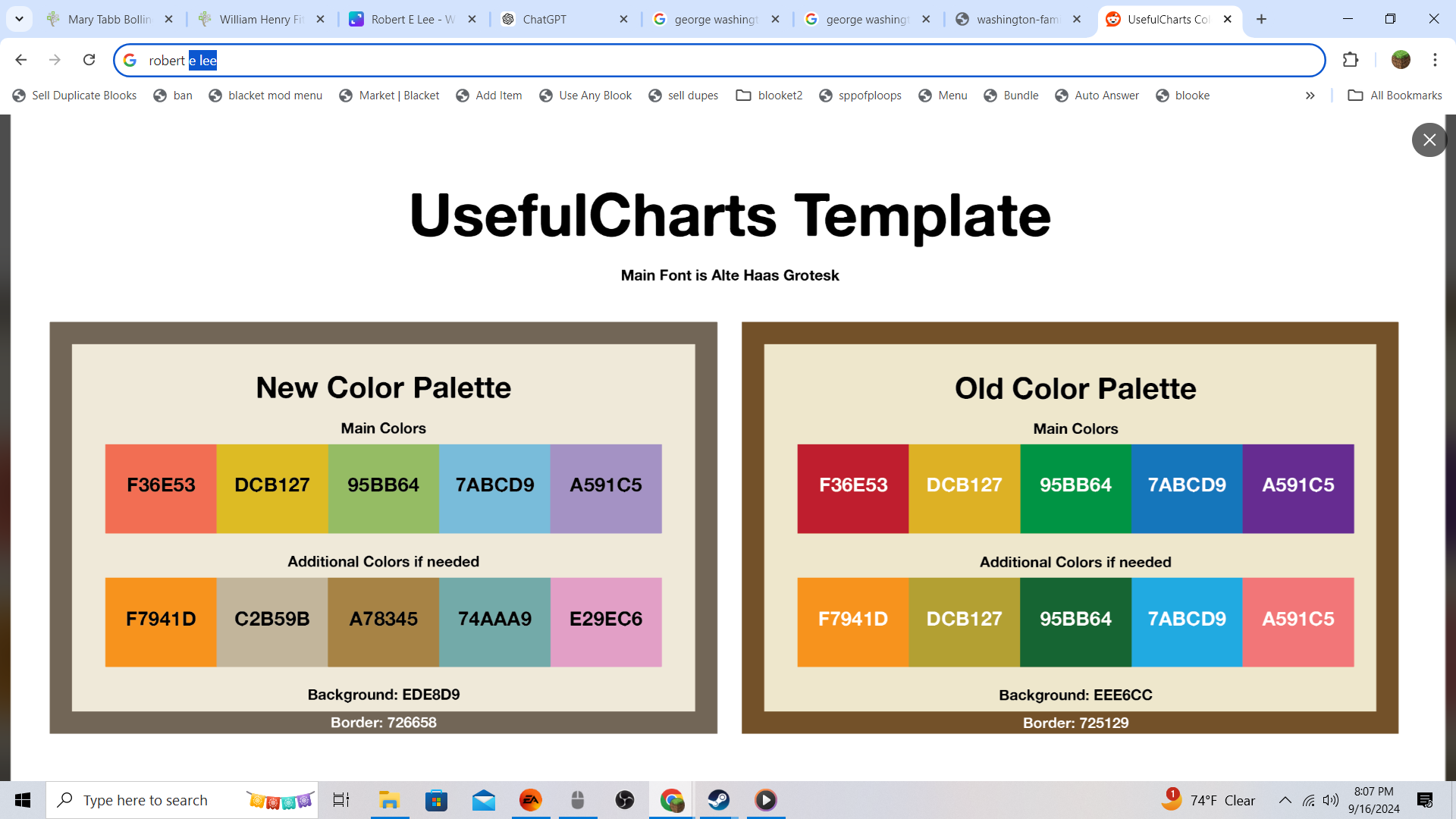
Task: Click the New Palette F36E53 coral swatch
Action: (161, 488)
